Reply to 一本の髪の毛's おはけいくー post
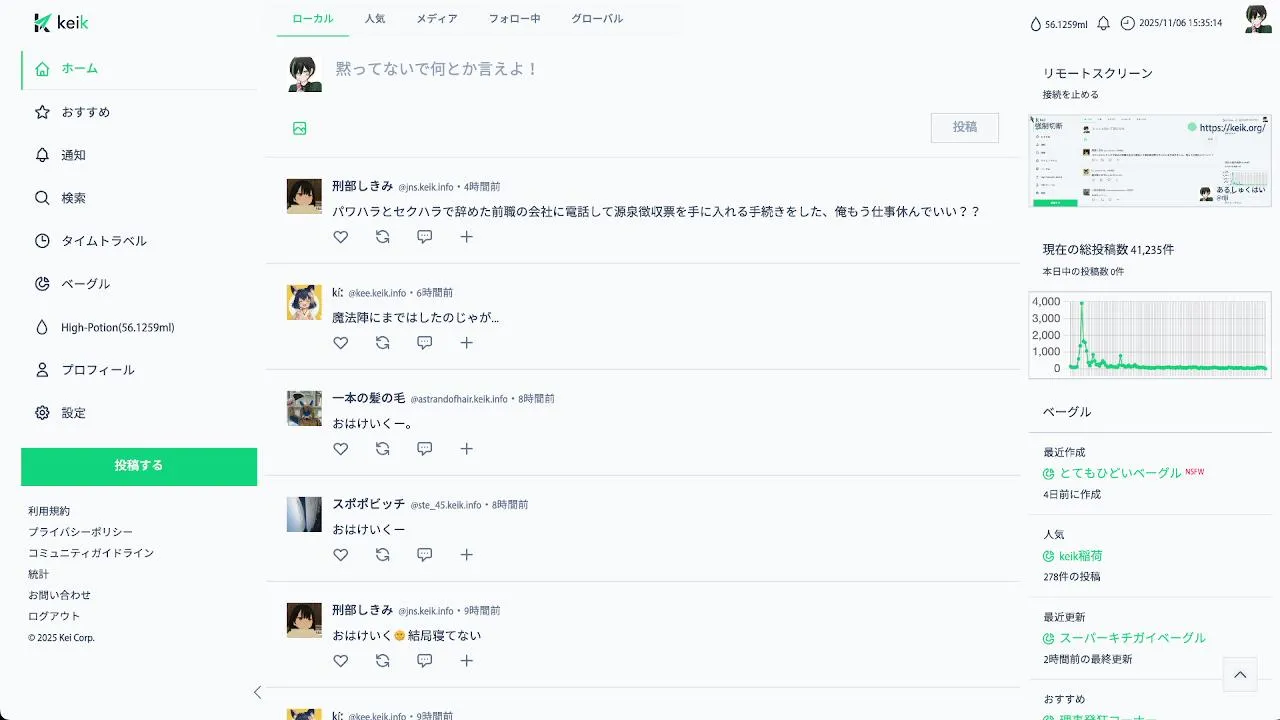1280x720 pixels. pyautogui.click(x=424, y=449)
